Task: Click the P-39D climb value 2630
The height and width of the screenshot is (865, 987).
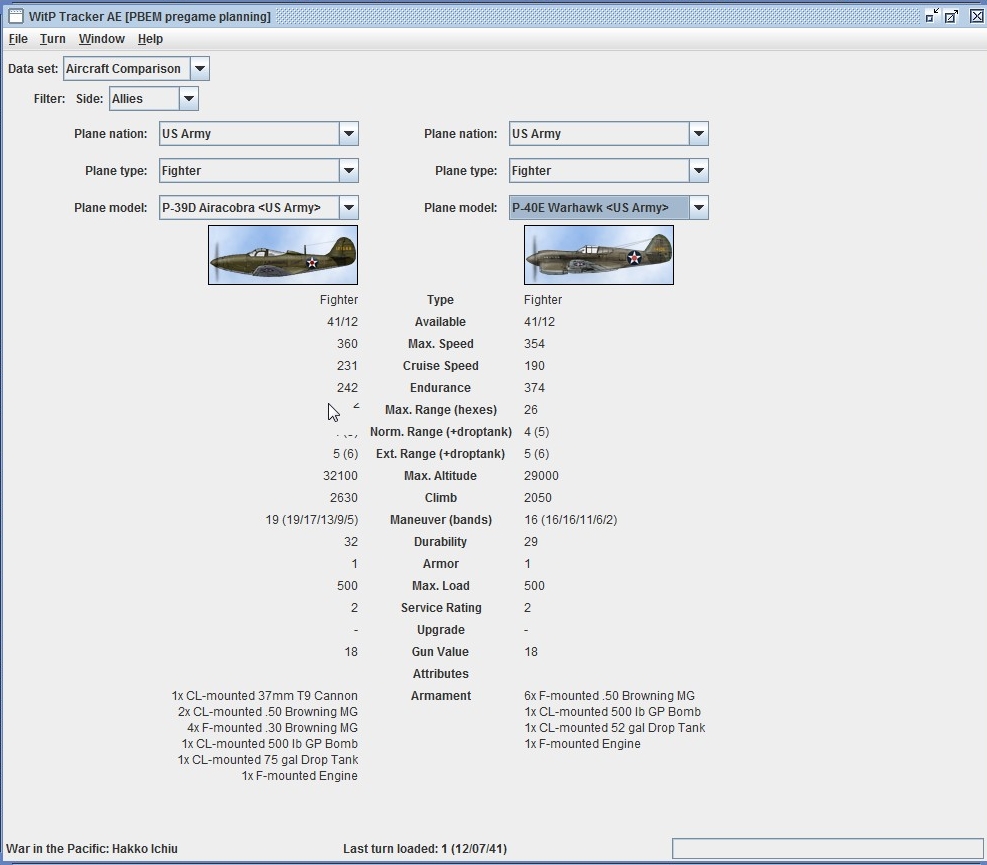Action: tap(344, 498)
